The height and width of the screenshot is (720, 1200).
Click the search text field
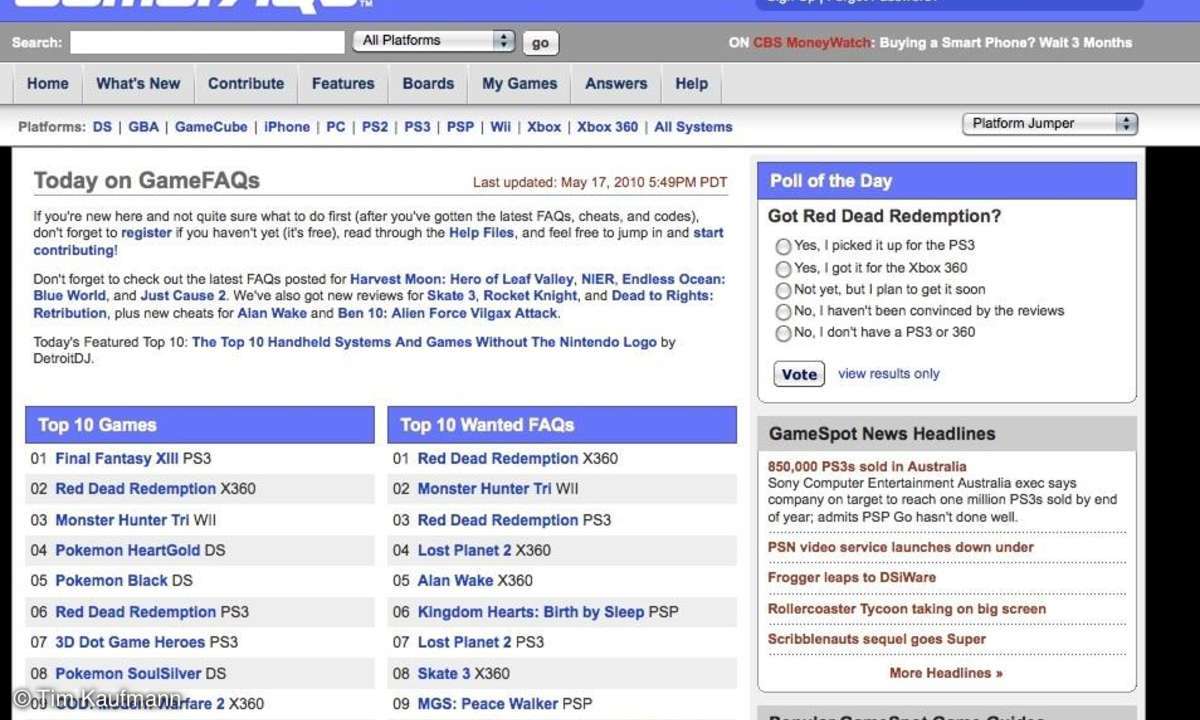(207, 42)
